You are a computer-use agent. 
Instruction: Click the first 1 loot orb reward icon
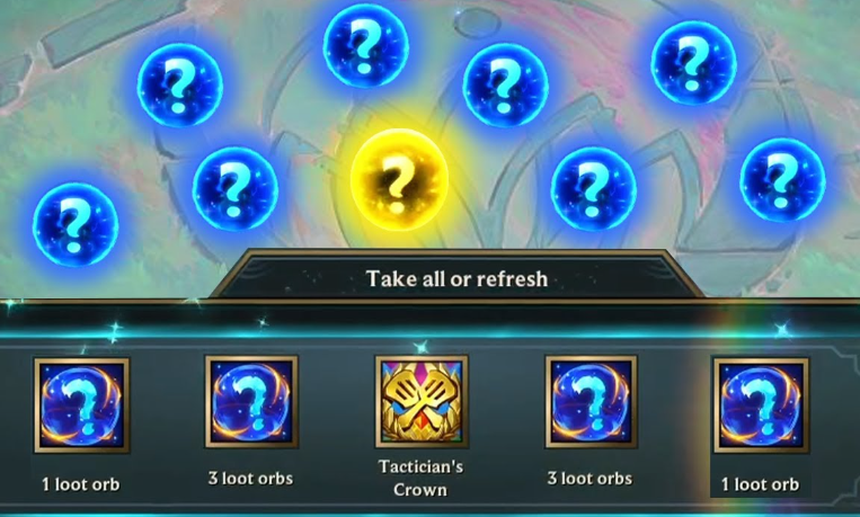click(82, 405)
